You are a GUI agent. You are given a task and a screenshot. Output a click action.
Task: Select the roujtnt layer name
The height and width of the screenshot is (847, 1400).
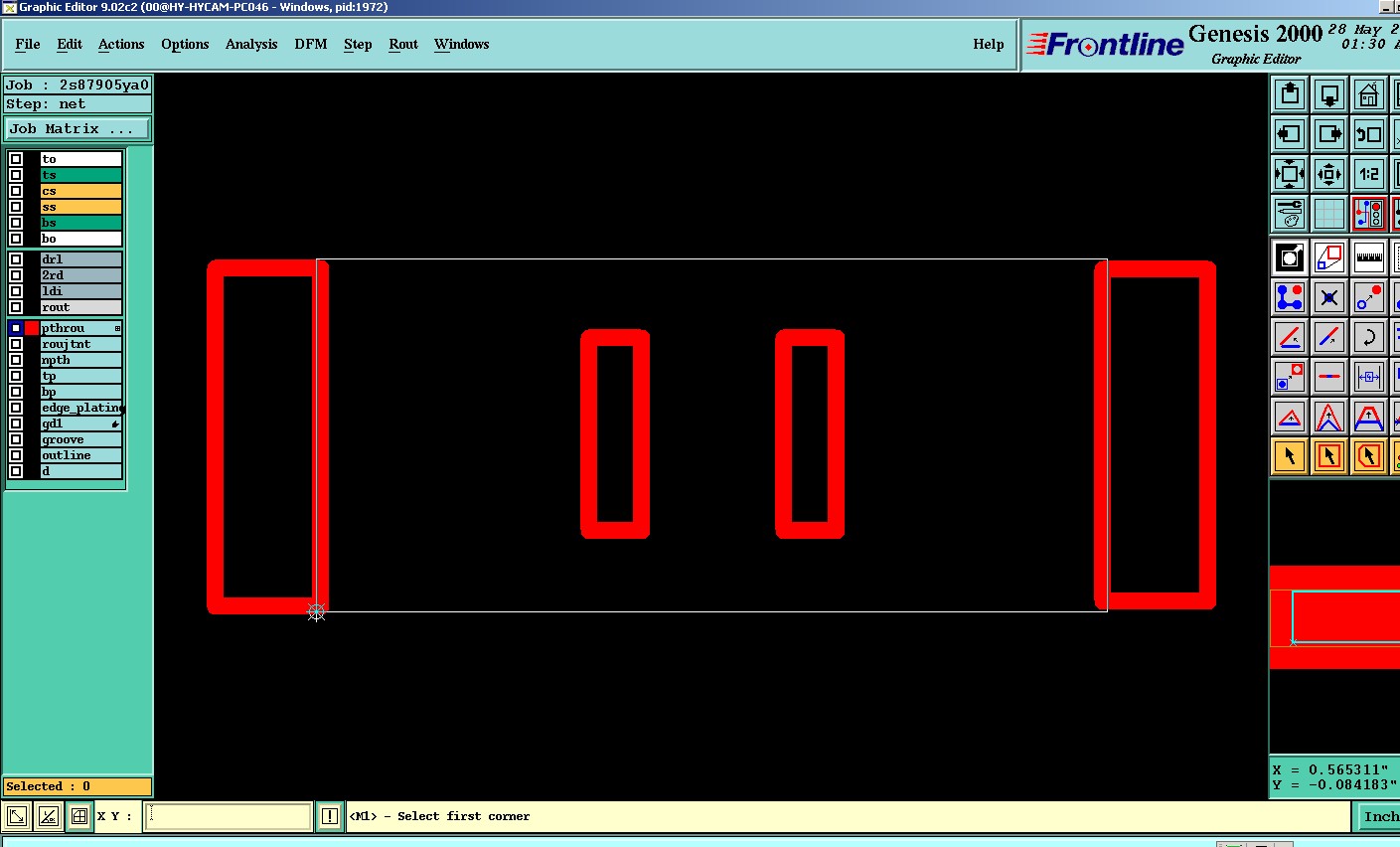81,344
